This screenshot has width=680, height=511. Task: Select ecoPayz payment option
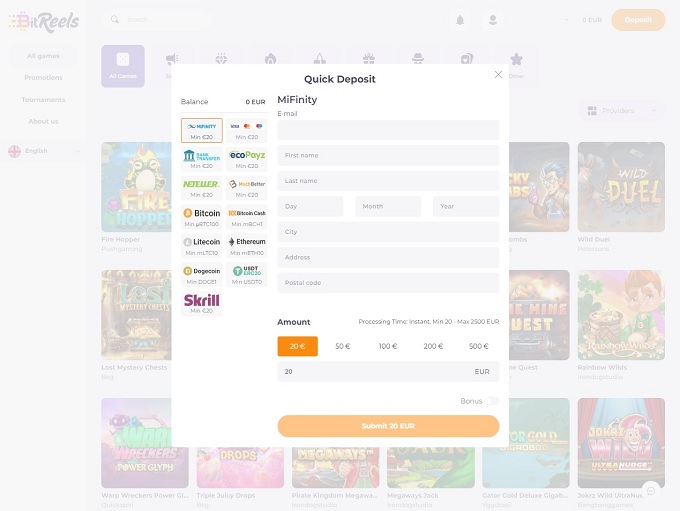click(246, 158)
